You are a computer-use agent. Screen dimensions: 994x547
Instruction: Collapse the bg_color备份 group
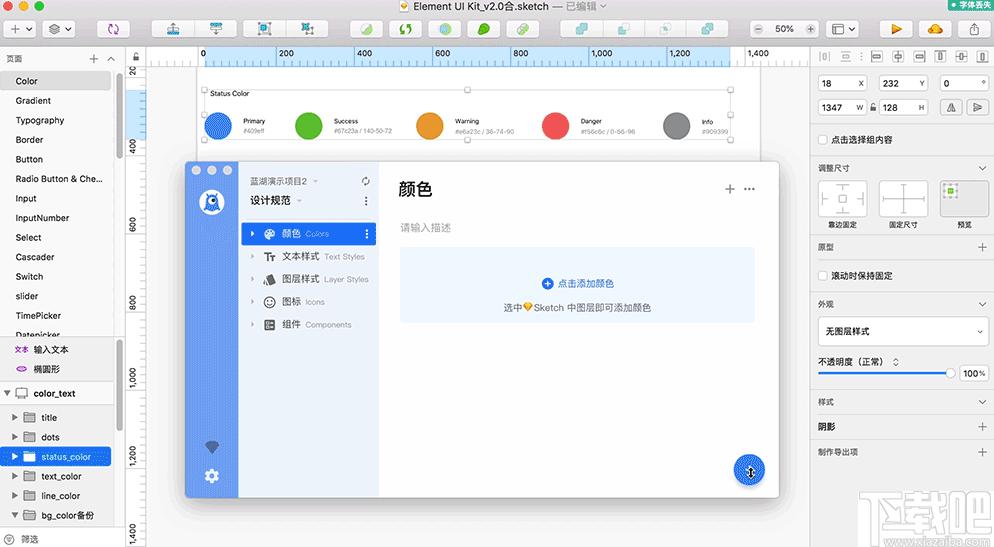pos(15,515)
